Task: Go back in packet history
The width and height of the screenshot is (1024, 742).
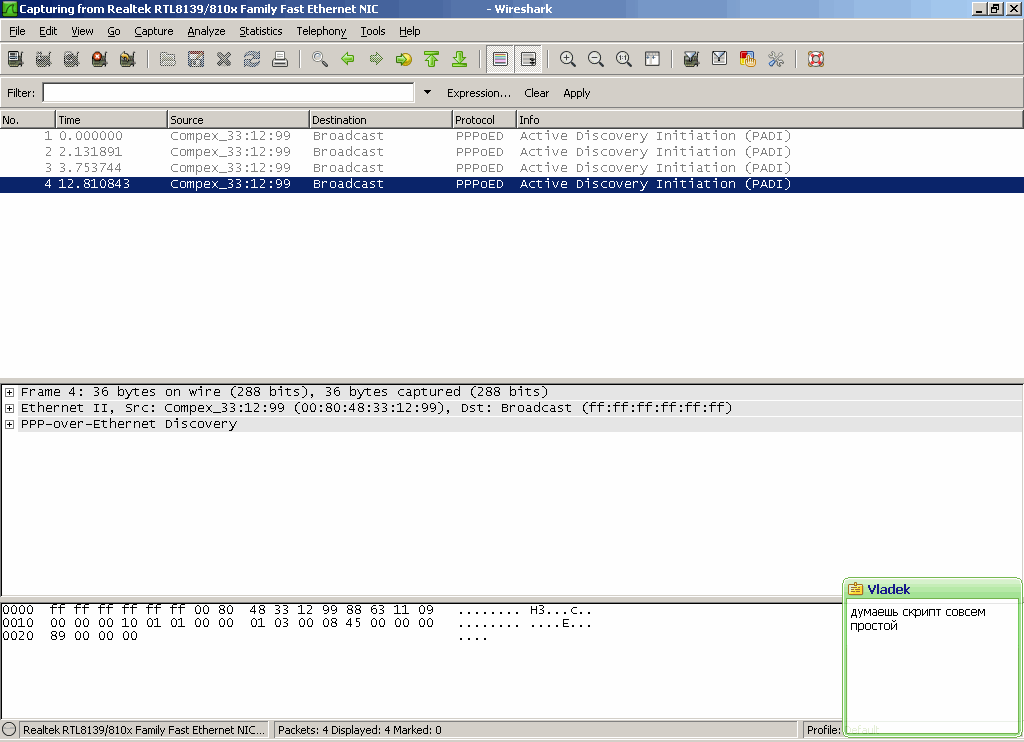Action: point(348,59)
